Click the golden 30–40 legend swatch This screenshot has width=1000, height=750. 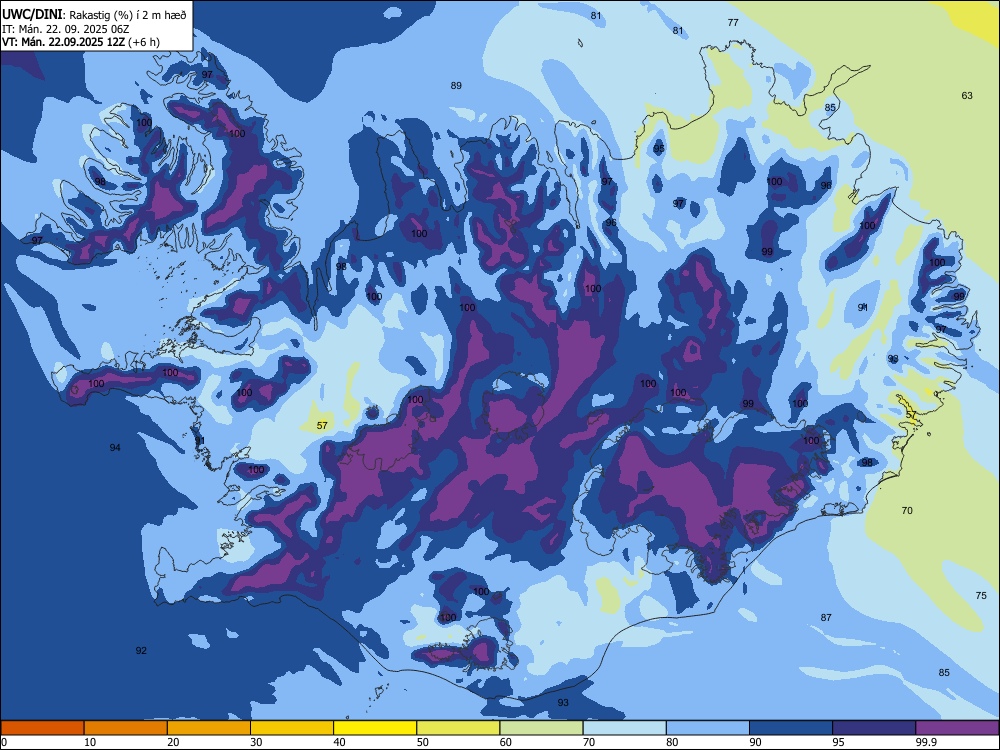coord(291,728)
